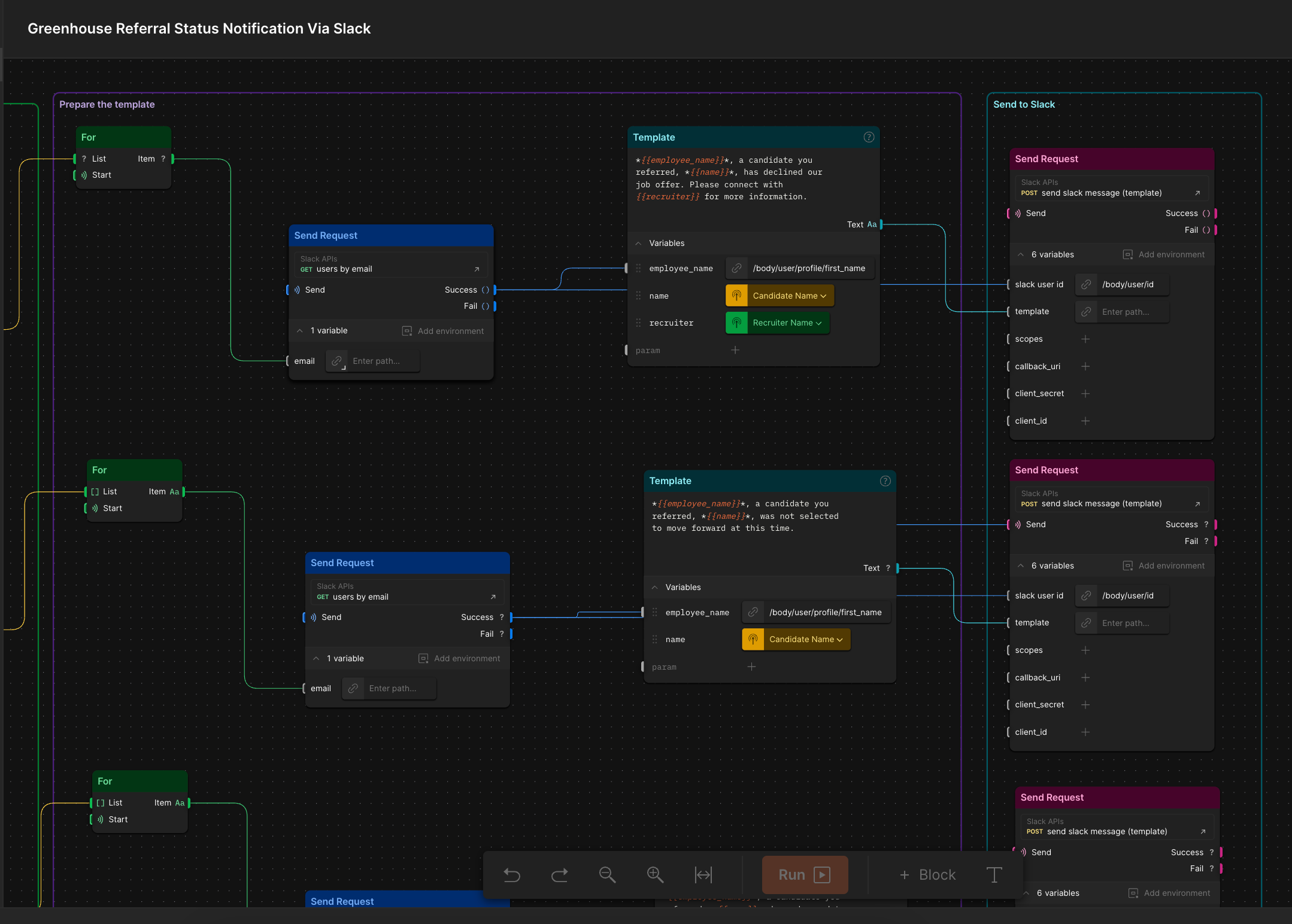Click the workflow title 'Greenhouse Referral Status Notification Via Slack'

[x=199, y=28]
